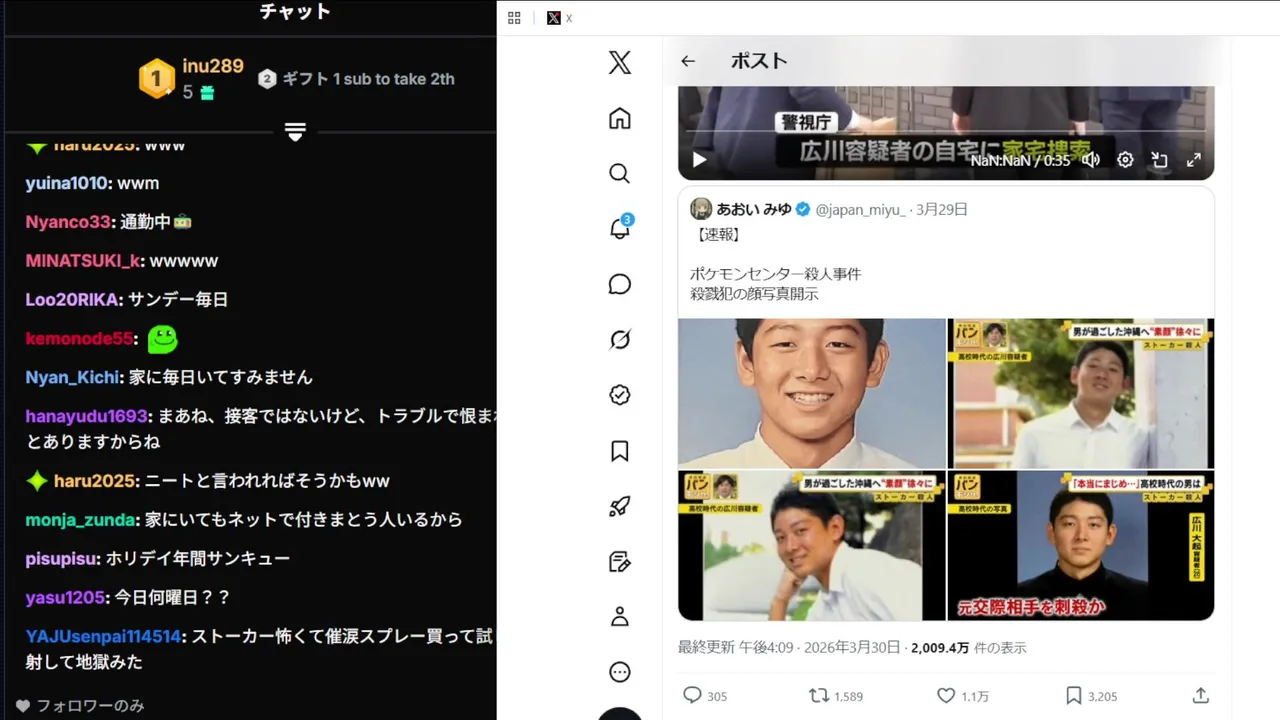Open Grok icon in X sidebar
Image resolution: width=1280 pixels, height=720 pixels.
[620, 340]
